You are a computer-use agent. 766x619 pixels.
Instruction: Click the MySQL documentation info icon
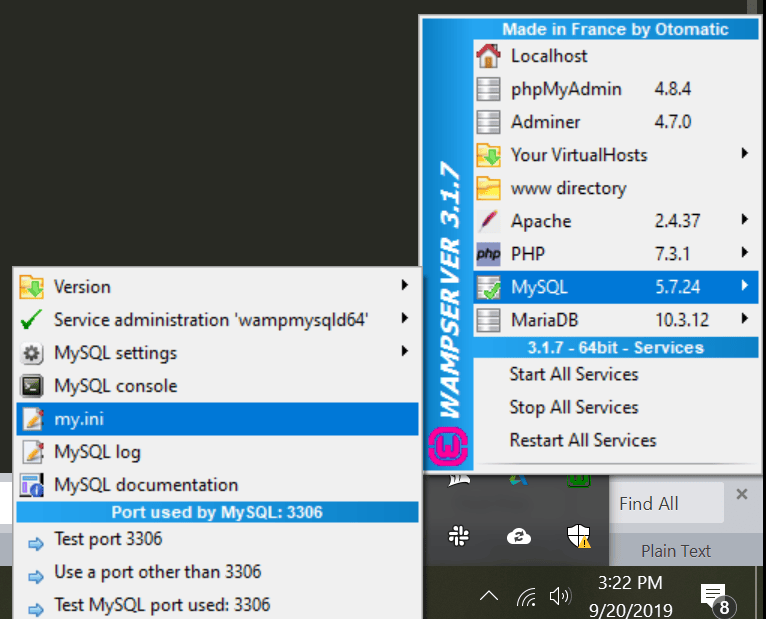click(32, 485)
